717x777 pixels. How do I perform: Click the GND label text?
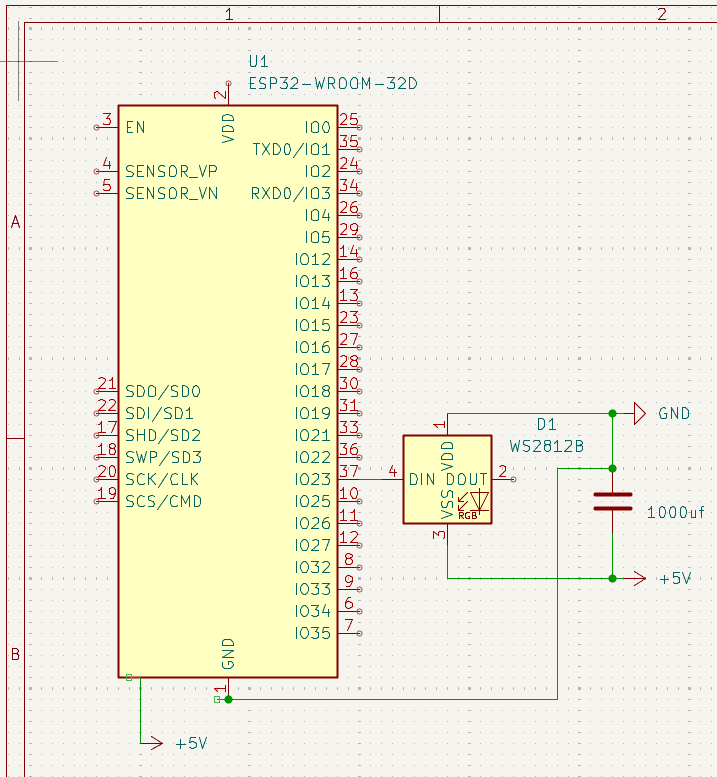[674, 413]
